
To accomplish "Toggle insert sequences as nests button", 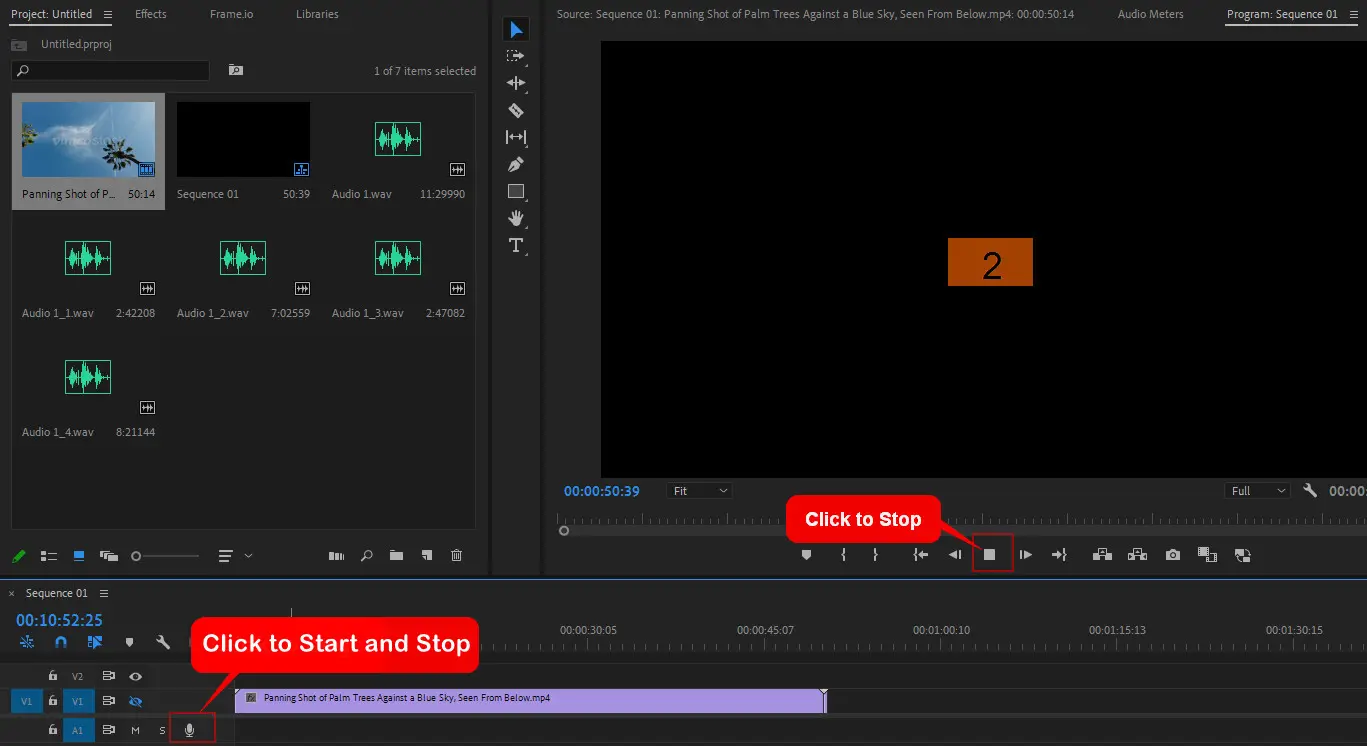I will point(27,642).
